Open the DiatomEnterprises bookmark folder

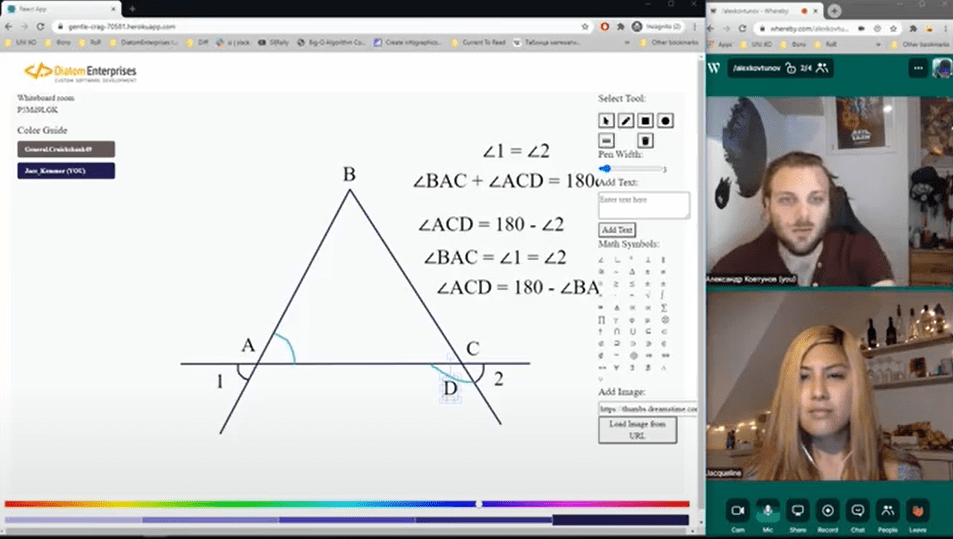pos(143,43)
